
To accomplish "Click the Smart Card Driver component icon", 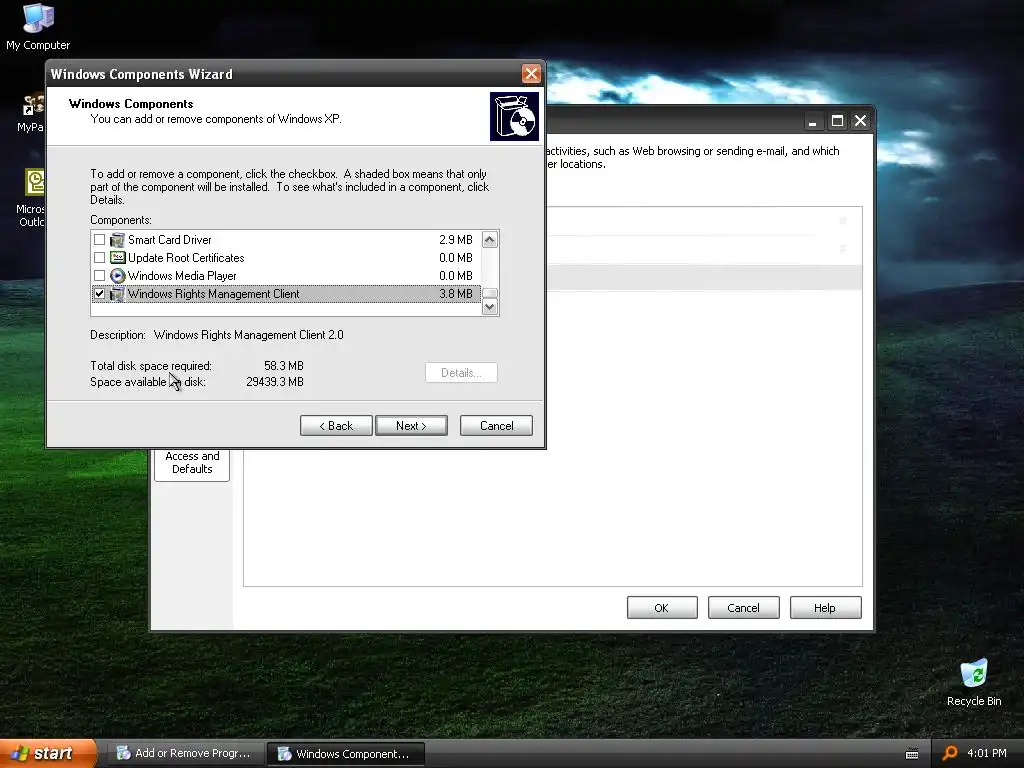I will pyautogui.click(x=118, y=240).
